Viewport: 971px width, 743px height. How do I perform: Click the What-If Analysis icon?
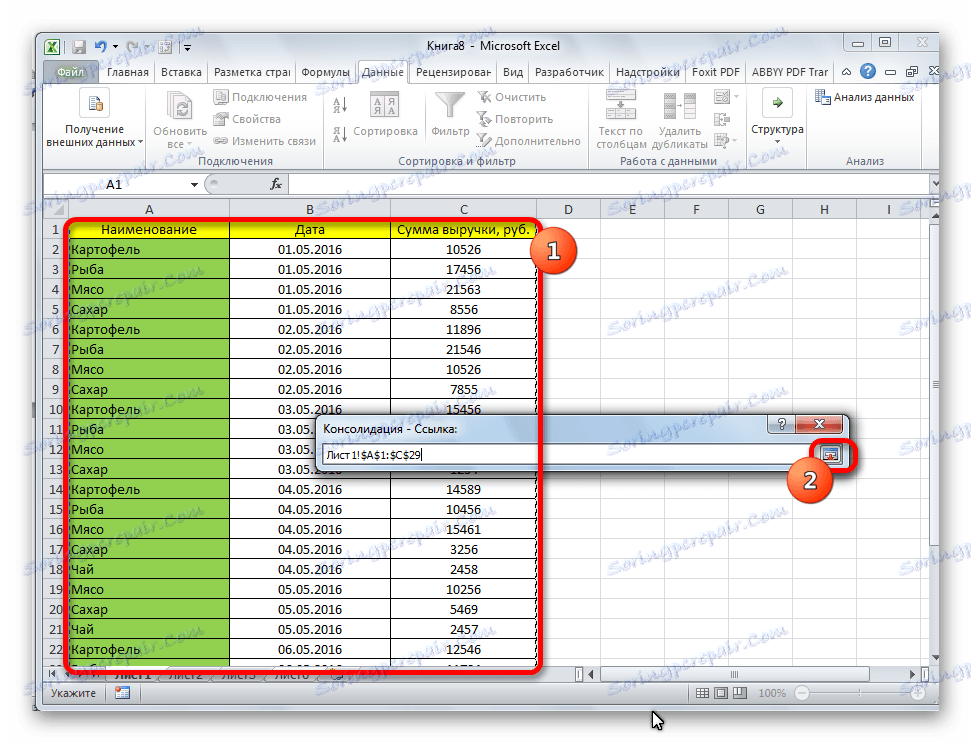point(721,141)
